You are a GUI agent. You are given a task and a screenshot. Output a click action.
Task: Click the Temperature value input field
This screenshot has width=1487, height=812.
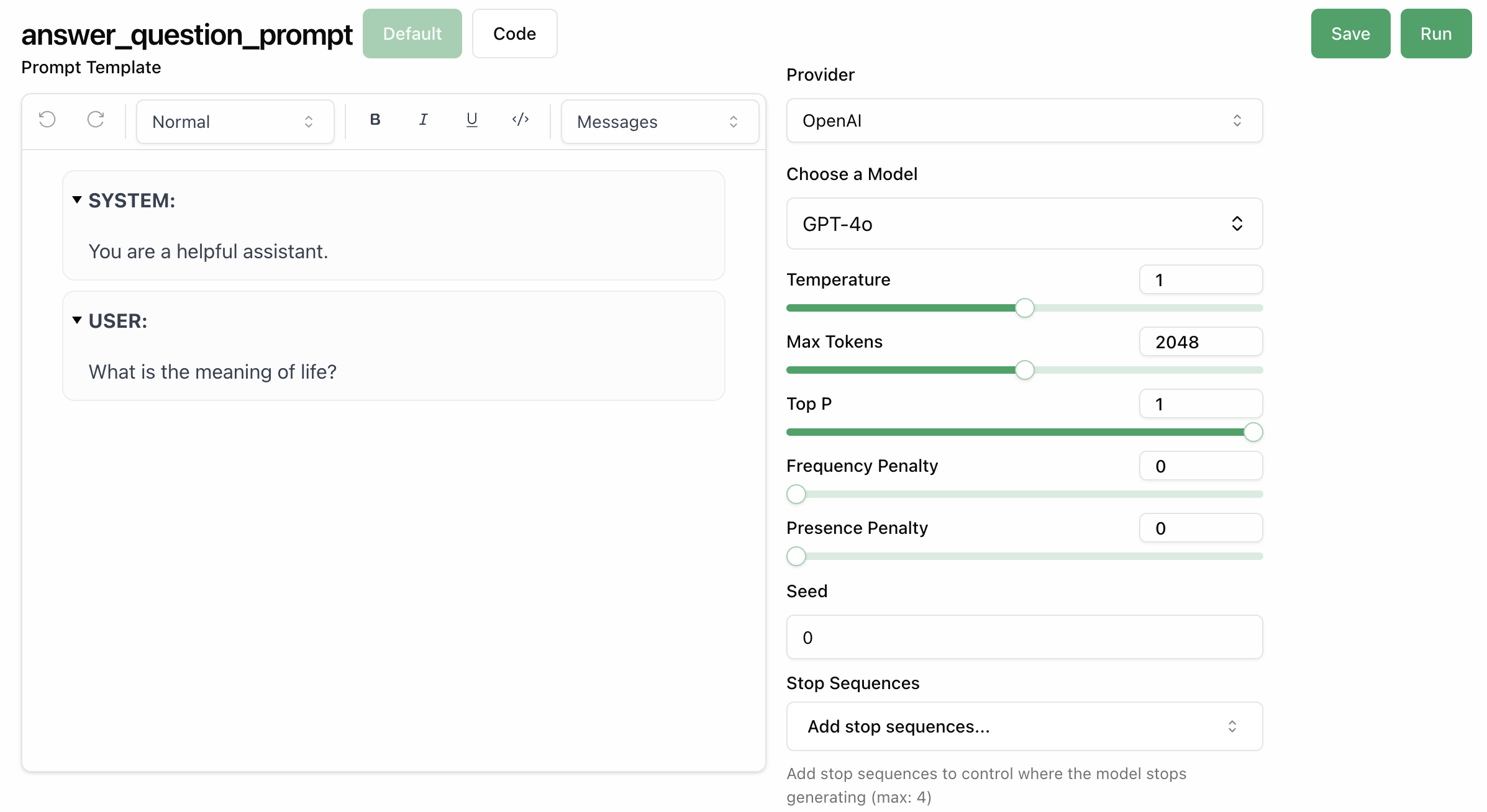[x=1201, y=279]
